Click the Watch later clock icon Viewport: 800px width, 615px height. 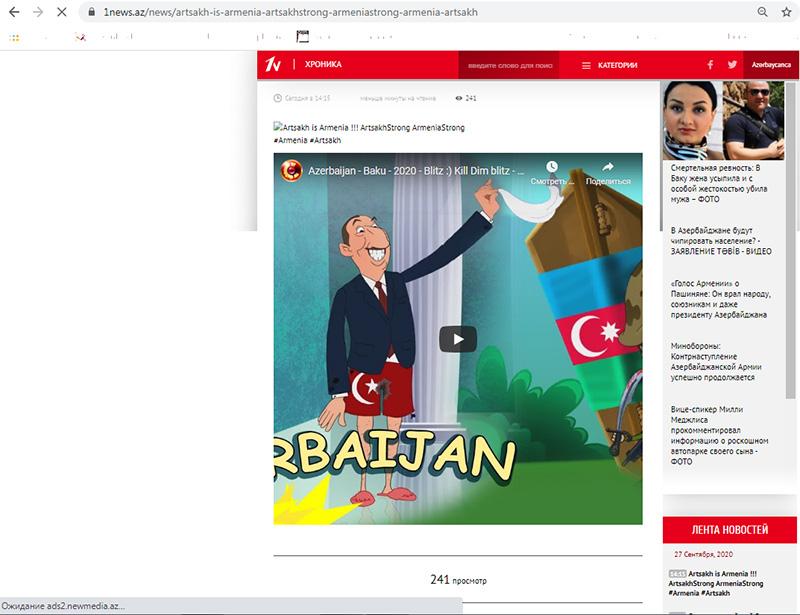click(x=551, y=168)
